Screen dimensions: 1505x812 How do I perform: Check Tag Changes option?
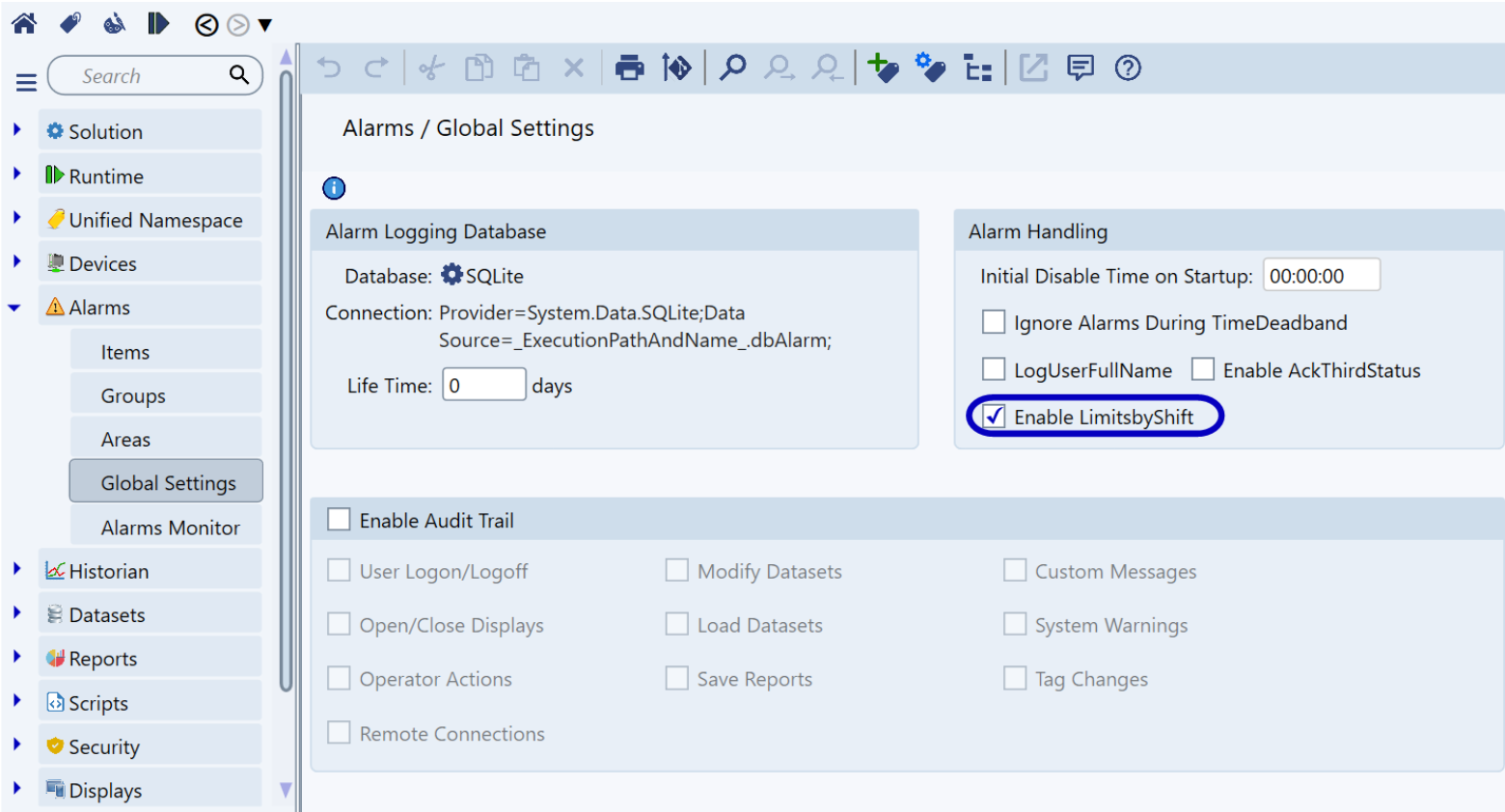(x=1015, y=679)
